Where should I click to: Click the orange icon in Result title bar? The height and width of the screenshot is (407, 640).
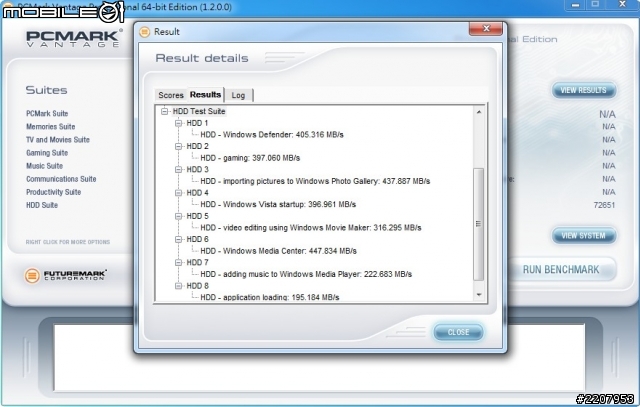coord(144,31)
